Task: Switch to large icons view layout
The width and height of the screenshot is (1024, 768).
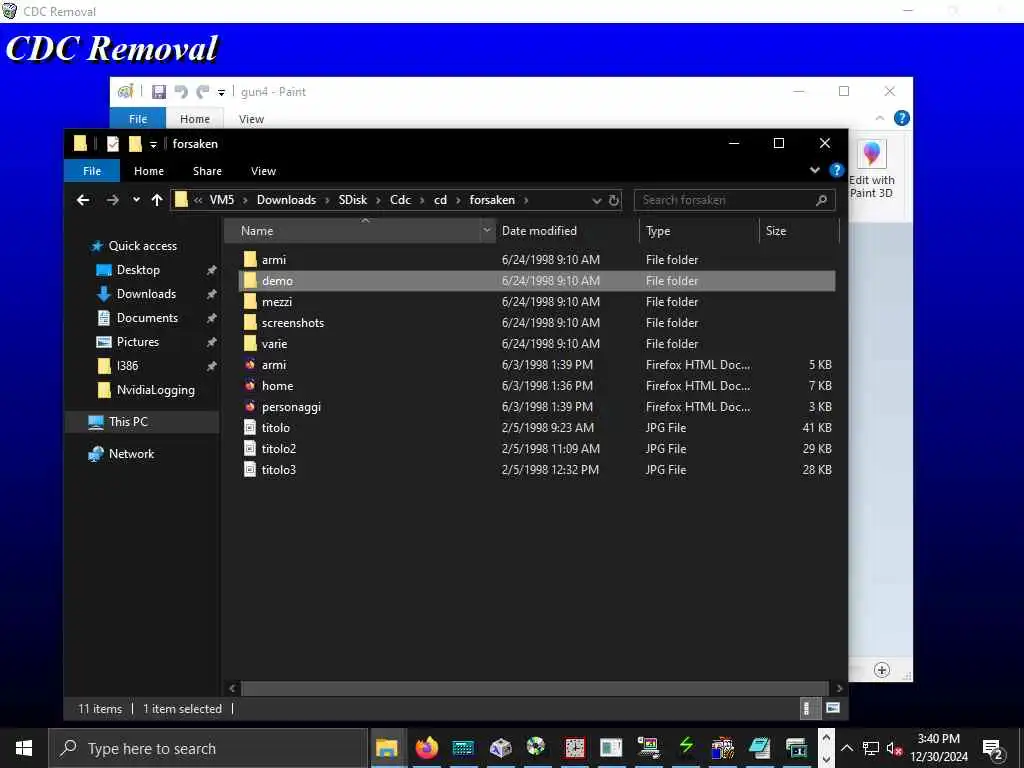Action: click(832, 708)
